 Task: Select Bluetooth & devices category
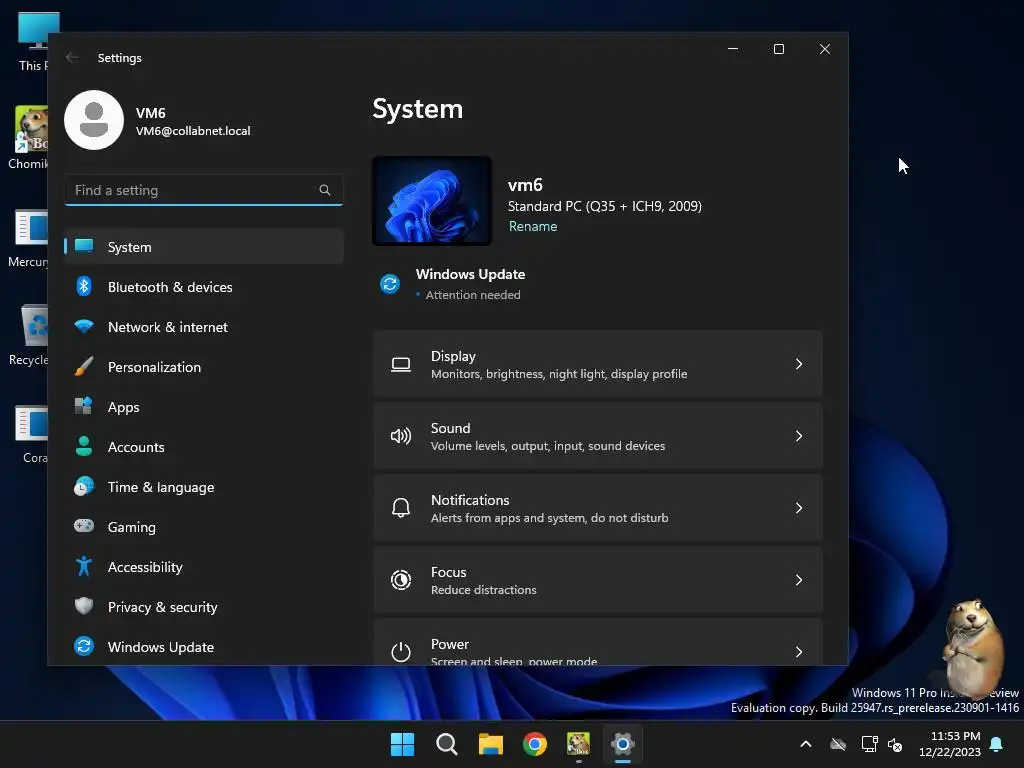204,287
